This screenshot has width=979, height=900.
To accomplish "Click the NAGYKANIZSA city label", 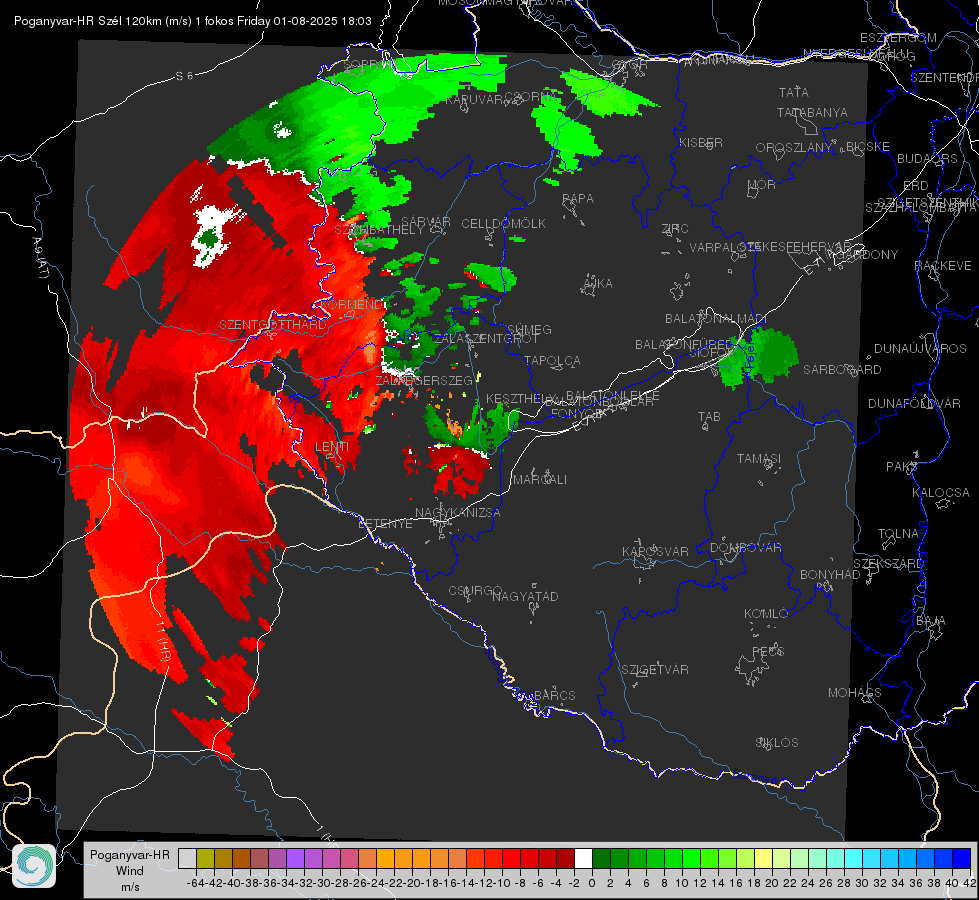I will click(x=458, y=513).
